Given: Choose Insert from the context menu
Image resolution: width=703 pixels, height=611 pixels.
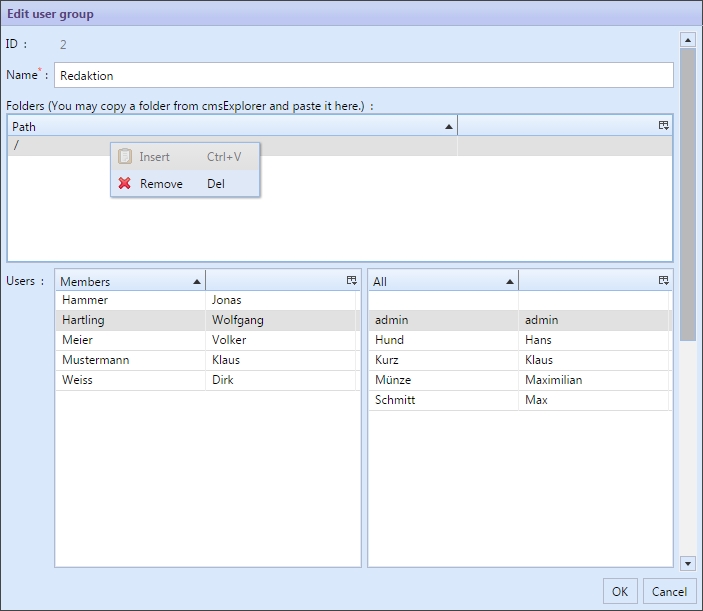Looking at the screenshot, I should [155, 157].
